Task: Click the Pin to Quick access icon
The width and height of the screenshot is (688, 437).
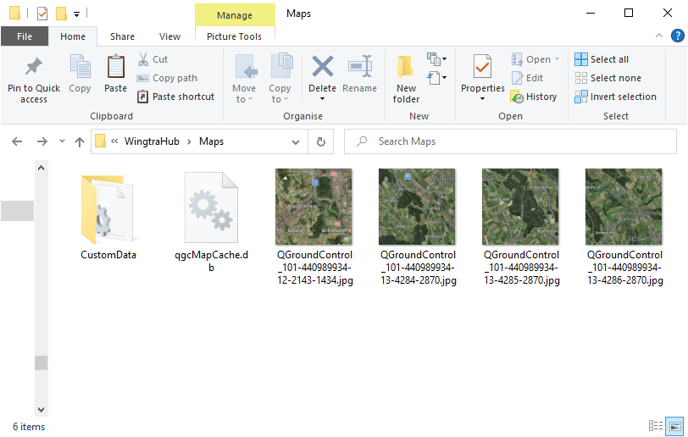Action: 33,67
